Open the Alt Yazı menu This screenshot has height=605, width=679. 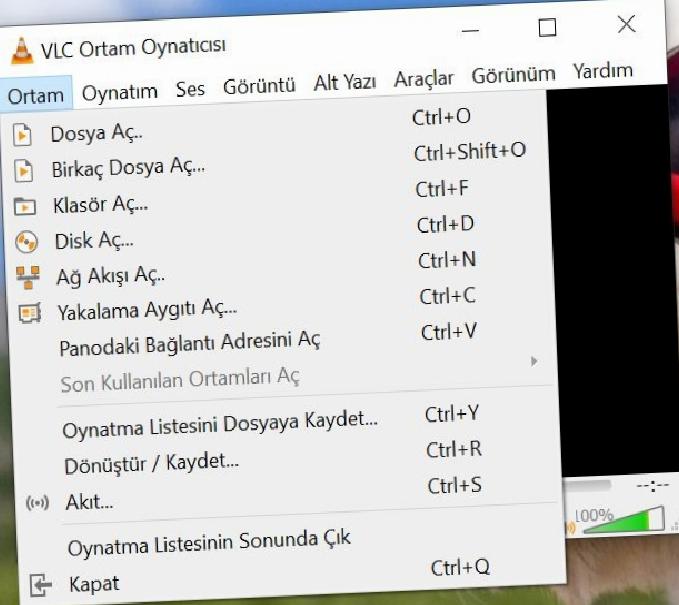tap(345, 82)
